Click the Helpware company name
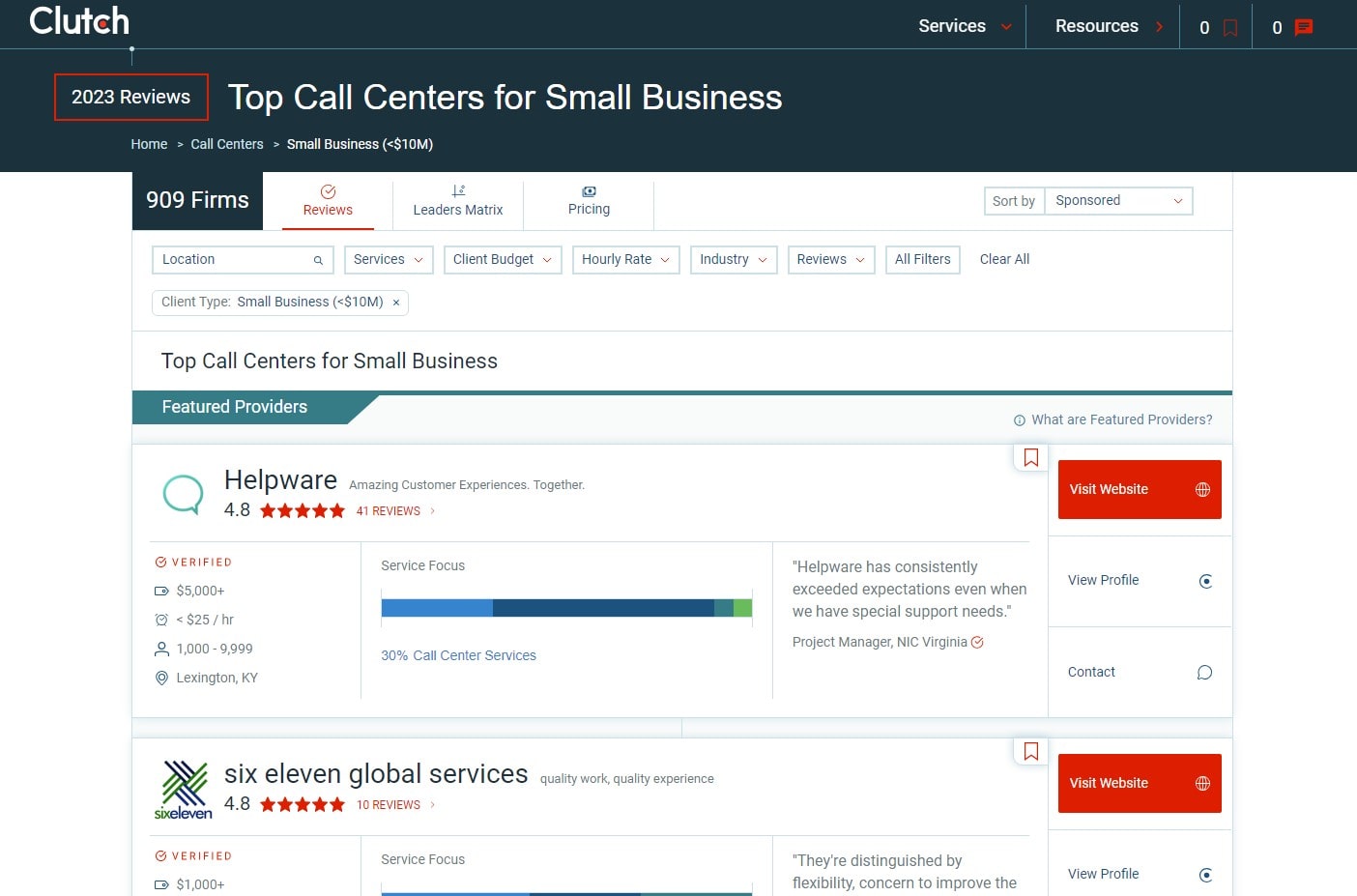Viewport: 1357px width, 896px height. (280, 480)
